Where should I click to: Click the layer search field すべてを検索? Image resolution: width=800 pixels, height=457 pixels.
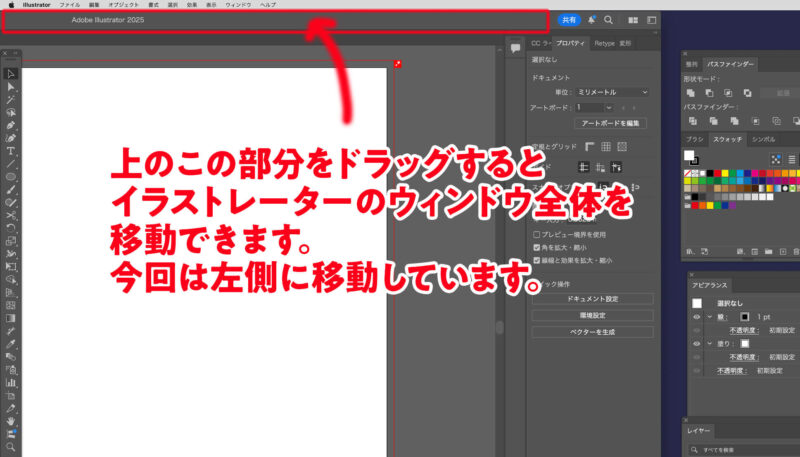(745, 450)
